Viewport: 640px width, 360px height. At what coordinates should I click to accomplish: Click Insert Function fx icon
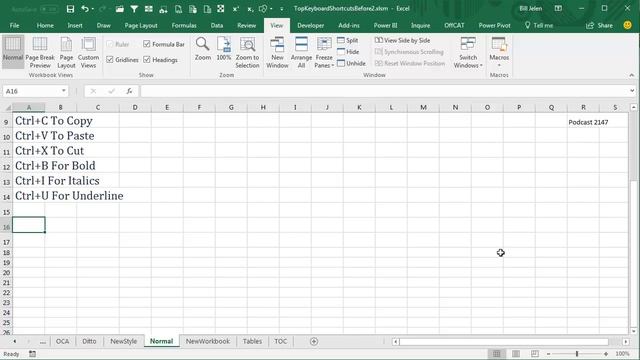pyautogui.click(x=129, y=91)
